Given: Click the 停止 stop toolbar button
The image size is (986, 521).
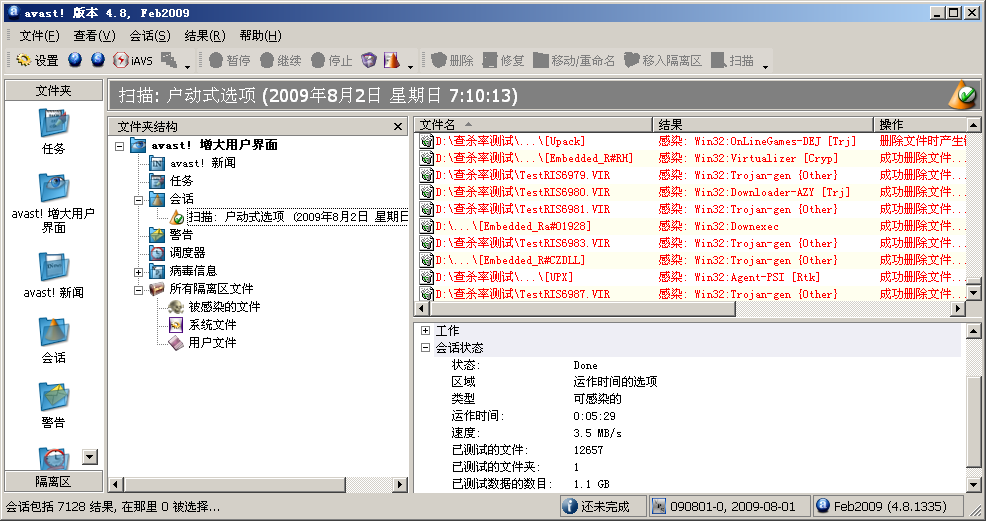Looking at the screenshot, I should 331,60.
